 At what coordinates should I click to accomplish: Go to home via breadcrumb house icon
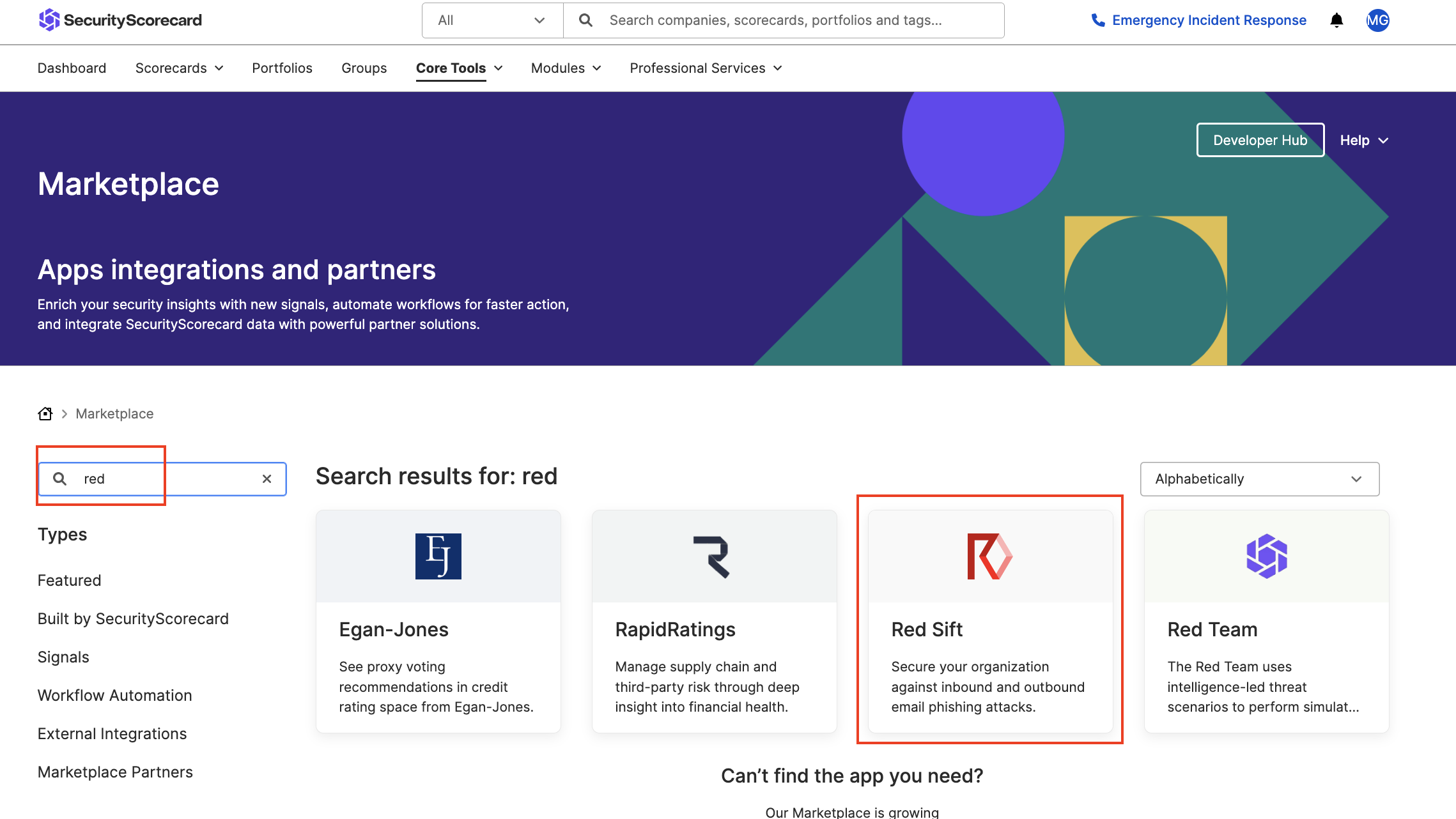click(45, 413)
